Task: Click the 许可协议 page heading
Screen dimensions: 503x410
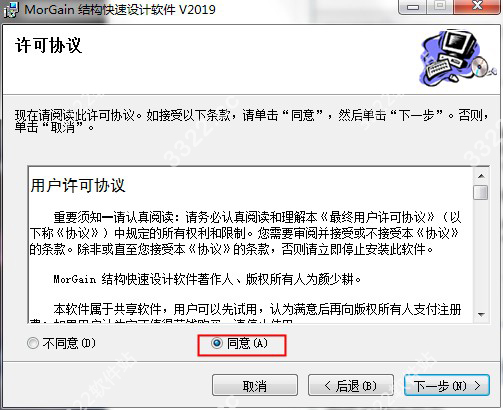Action: point(48,45)
